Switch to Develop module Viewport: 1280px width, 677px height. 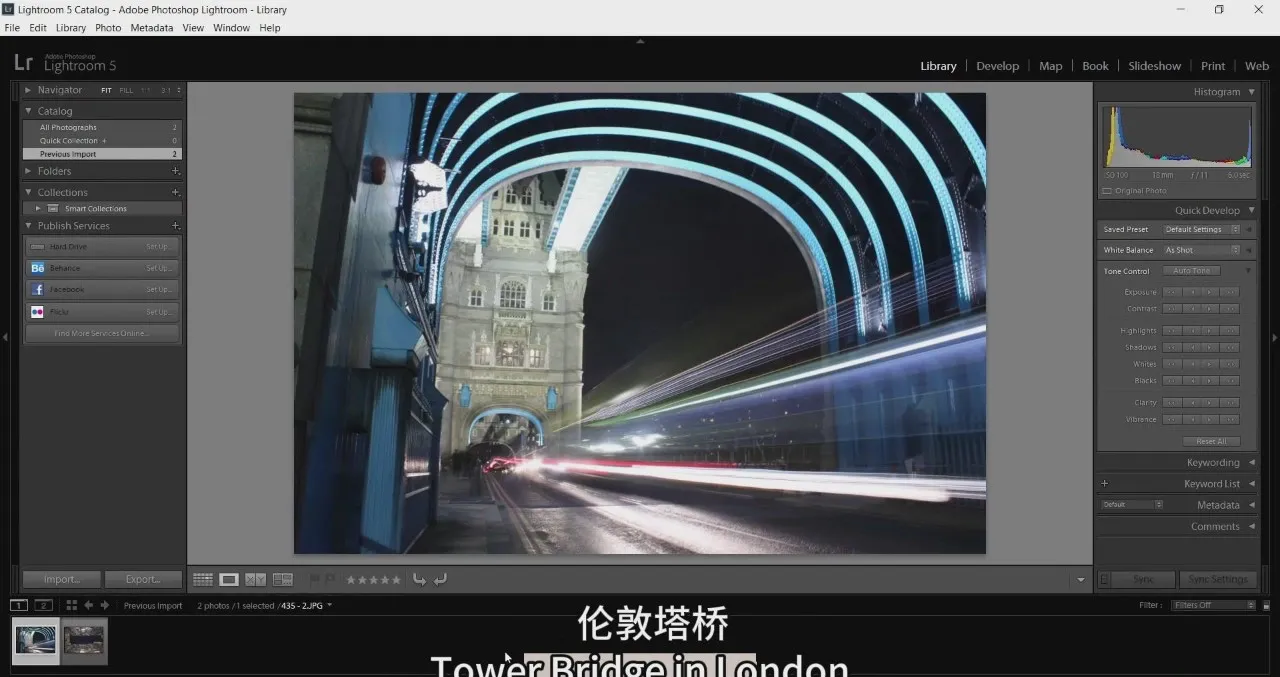click(997, 66)
